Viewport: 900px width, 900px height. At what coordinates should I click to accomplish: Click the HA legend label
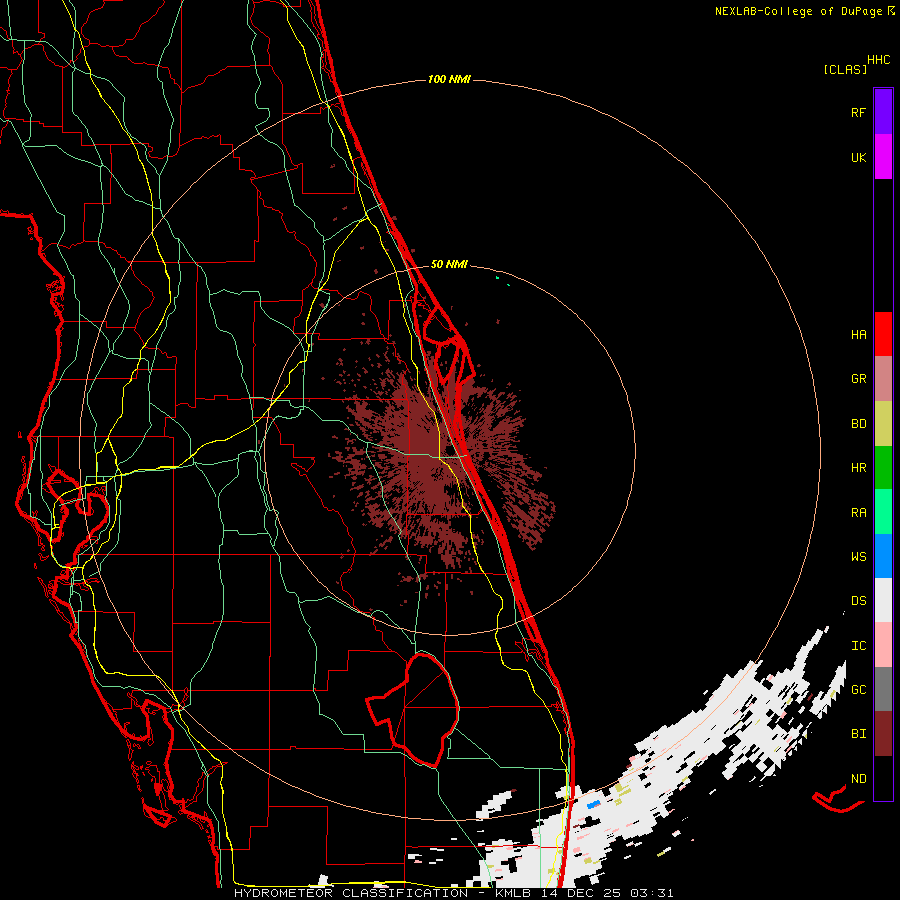click(858, 335)
